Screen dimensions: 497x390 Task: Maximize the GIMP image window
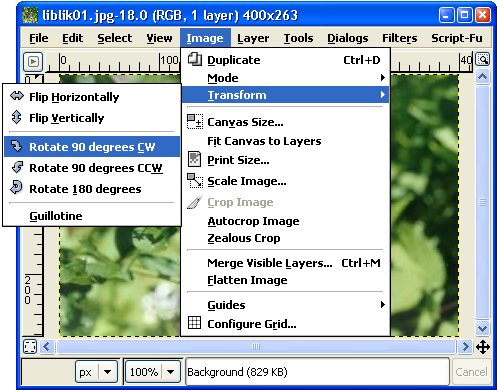pyautogui.click(x=464, y=15)
